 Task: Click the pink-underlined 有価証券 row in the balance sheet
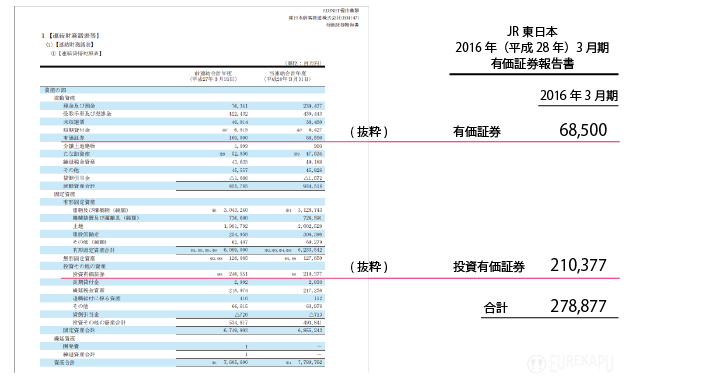click(x=182, y=138)
